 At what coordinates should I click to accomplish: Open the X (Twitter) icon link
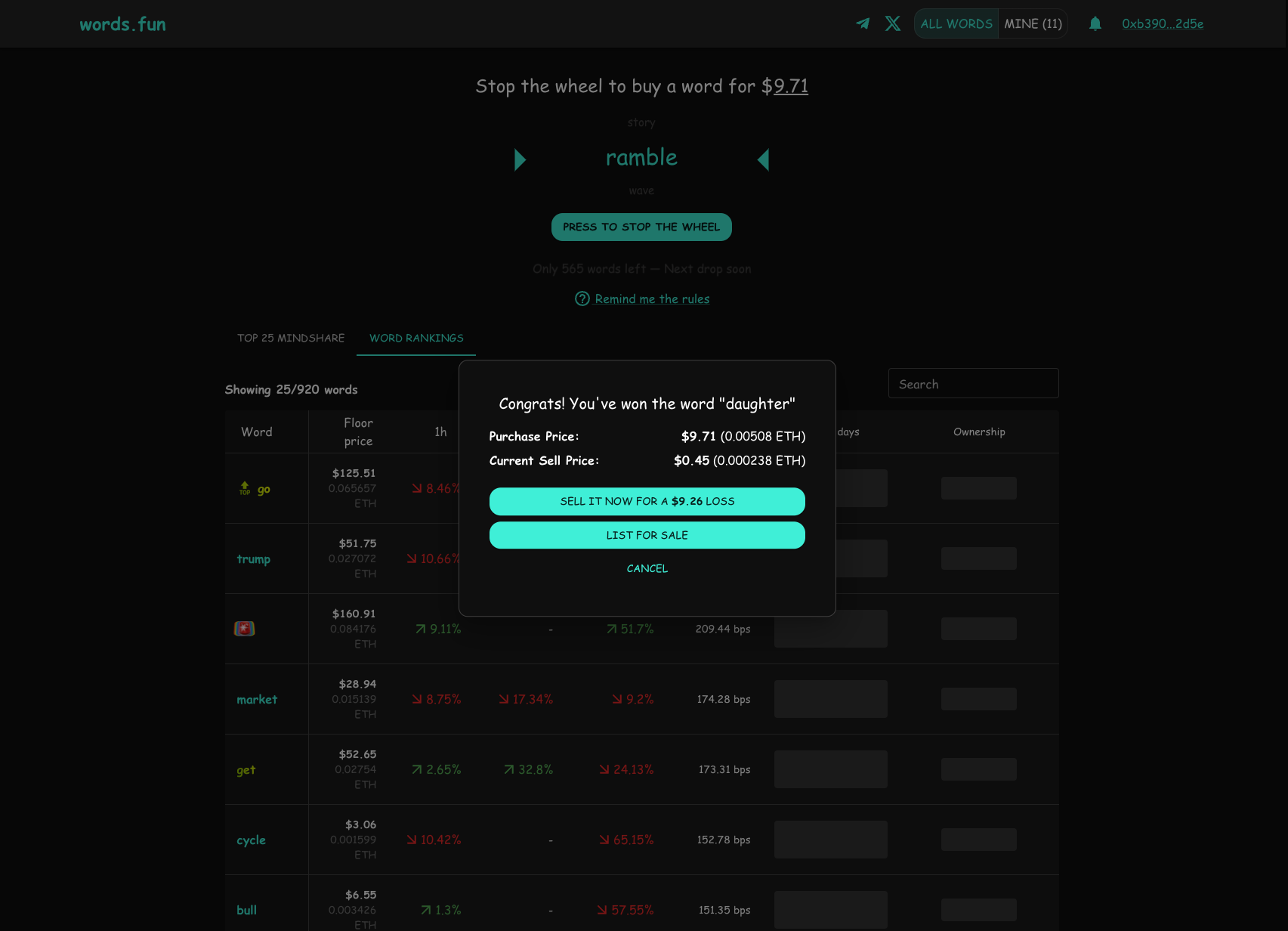point(893,23)
